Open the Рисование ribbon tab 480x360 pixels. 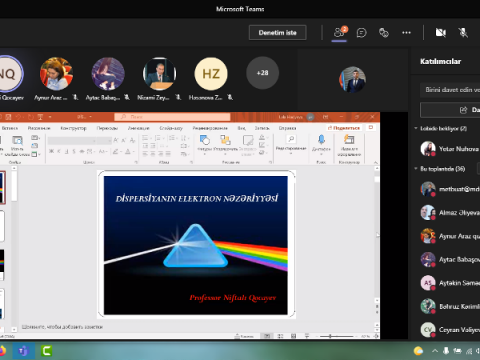click(x=39, y=128)
